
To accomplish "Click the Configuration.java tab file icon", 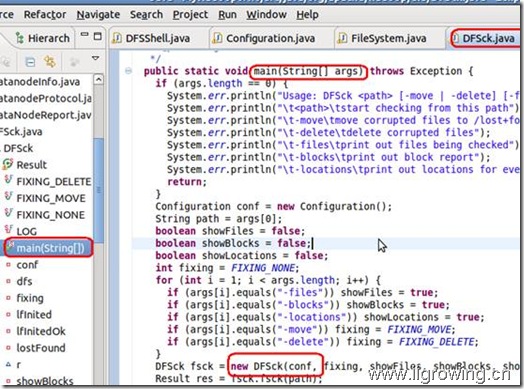I will click(217, 39).
